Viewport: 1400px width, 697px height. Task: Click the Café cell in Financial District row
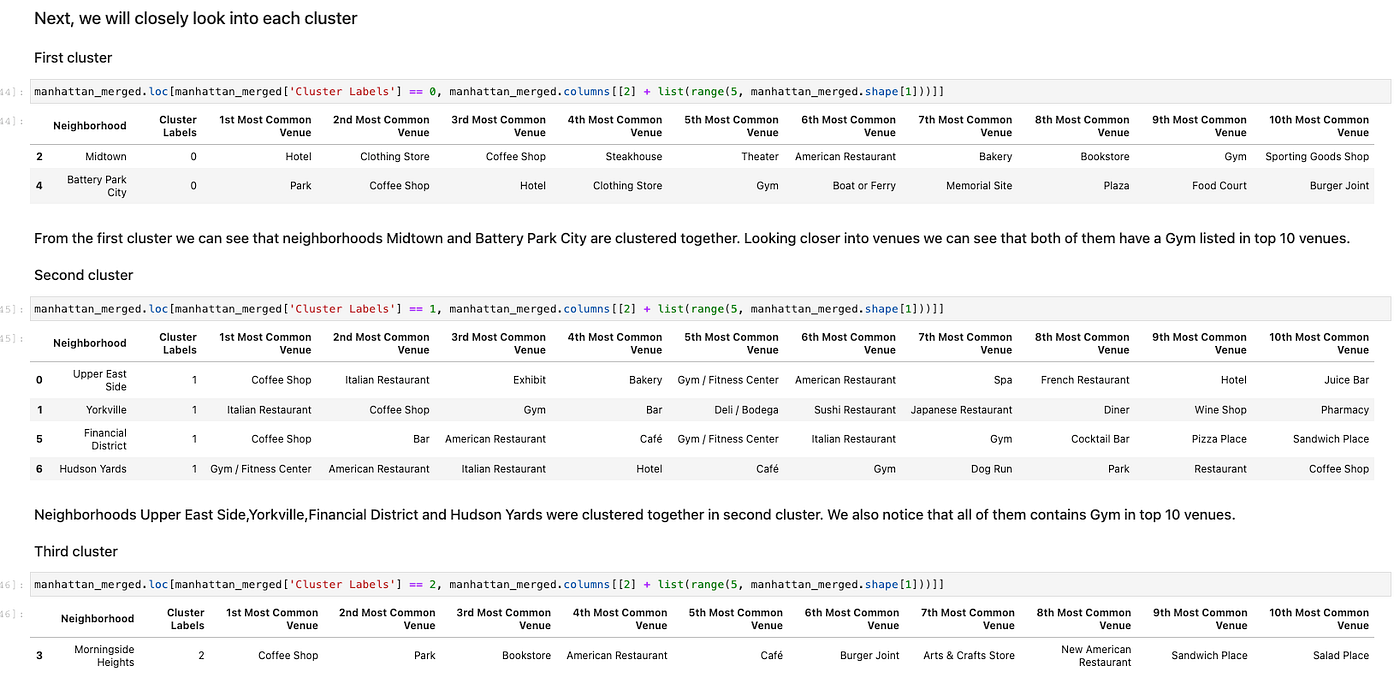pos(650,439)
